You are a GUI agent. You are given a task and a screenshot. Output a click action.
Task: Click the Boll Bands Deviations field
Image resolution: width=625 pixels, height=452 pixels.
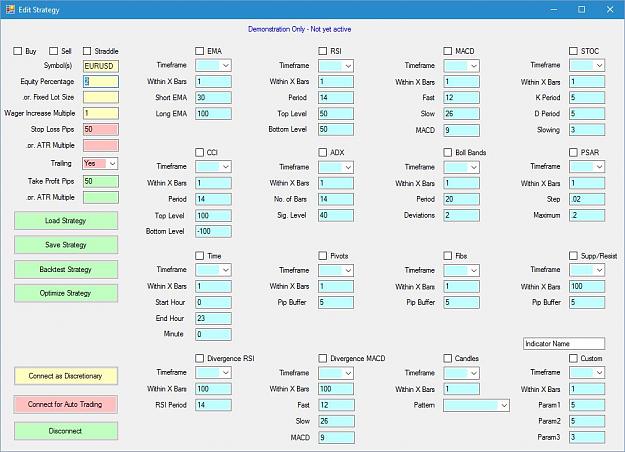click(x=461, y=216)
